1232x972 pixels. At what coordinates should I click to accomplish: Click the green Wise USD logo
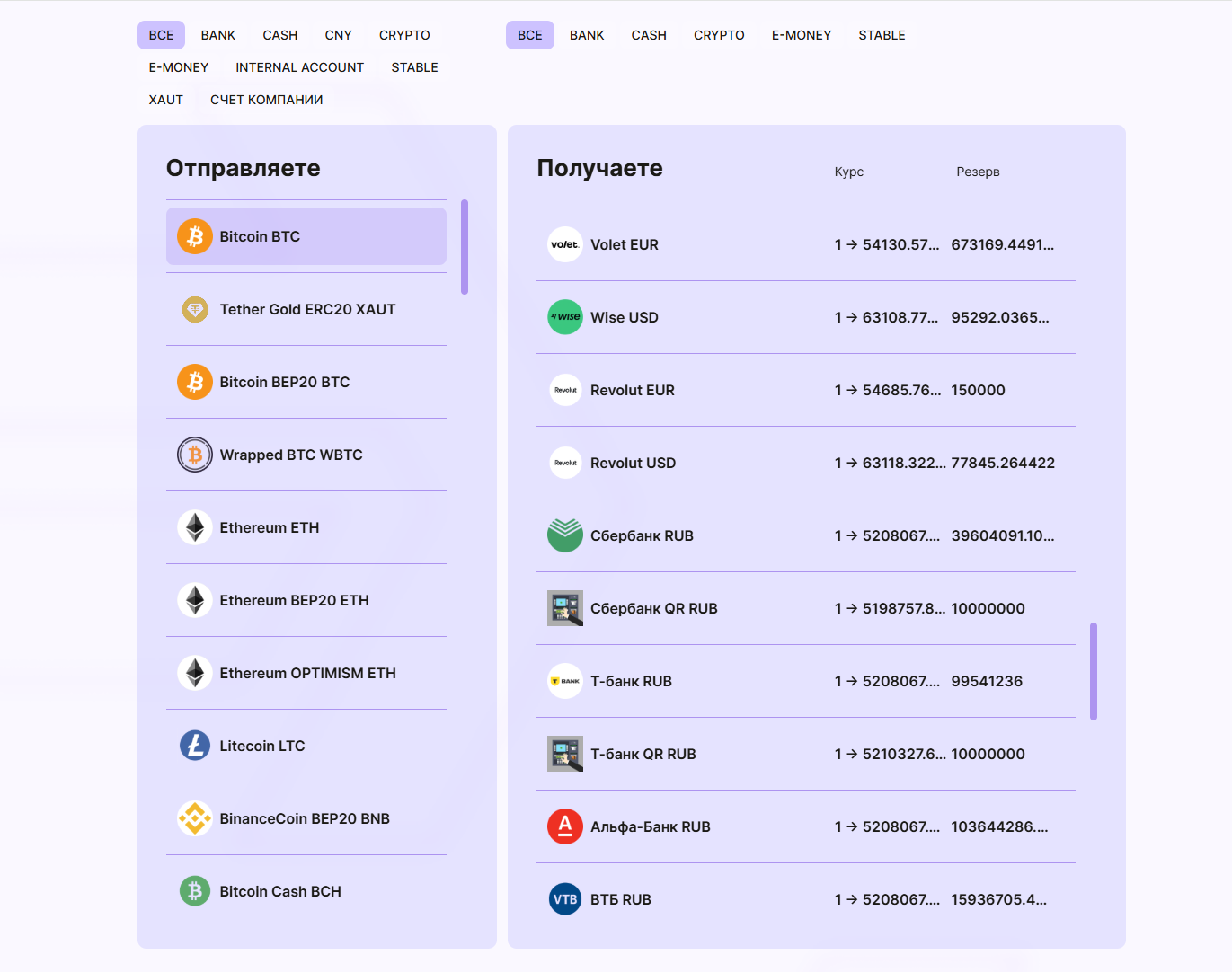[565, 317]
